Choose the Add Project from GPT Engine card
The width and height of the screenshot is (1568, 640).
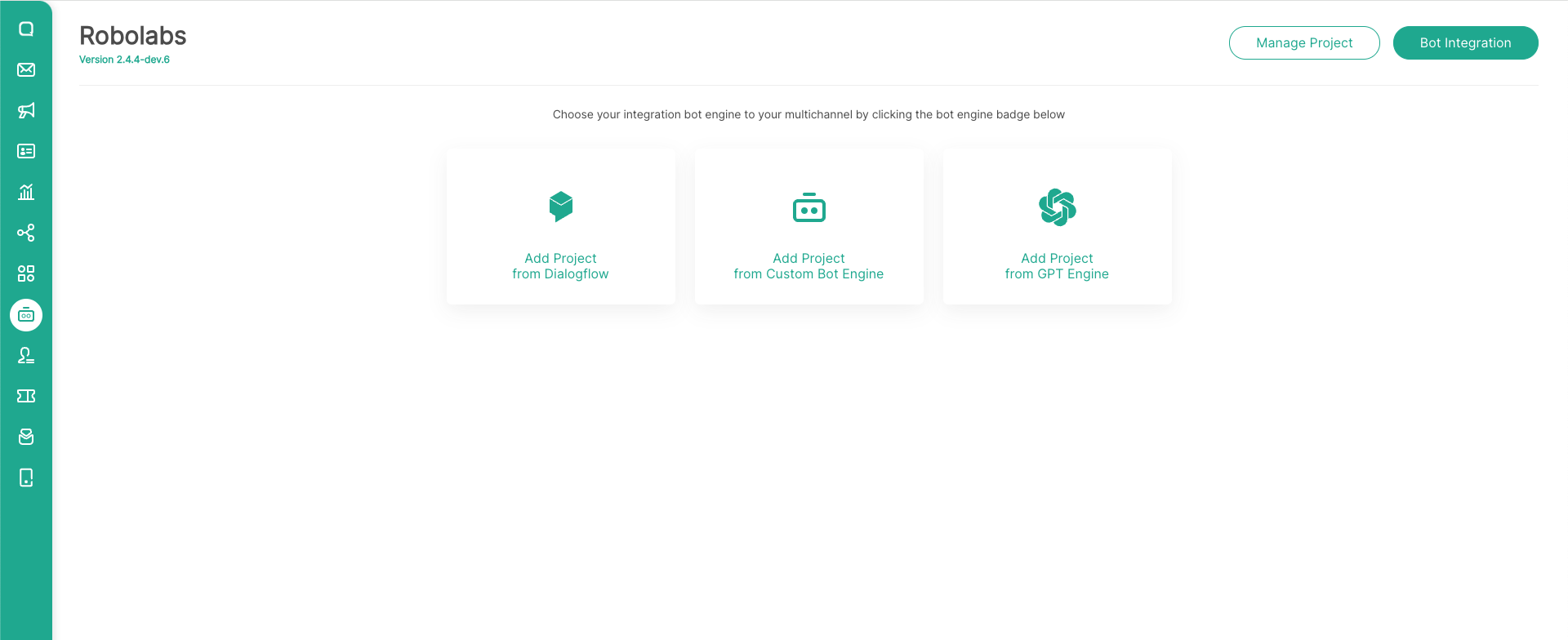(1058, 226)
